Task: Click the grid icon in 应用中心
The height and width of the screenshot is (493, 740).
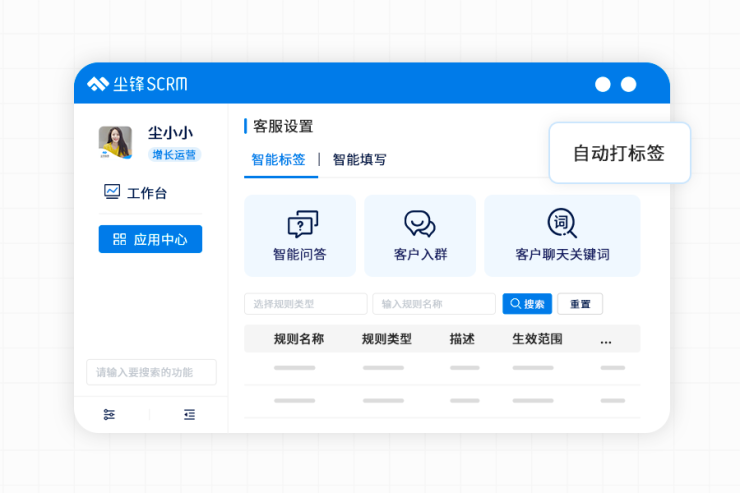Action: point(119,239)
